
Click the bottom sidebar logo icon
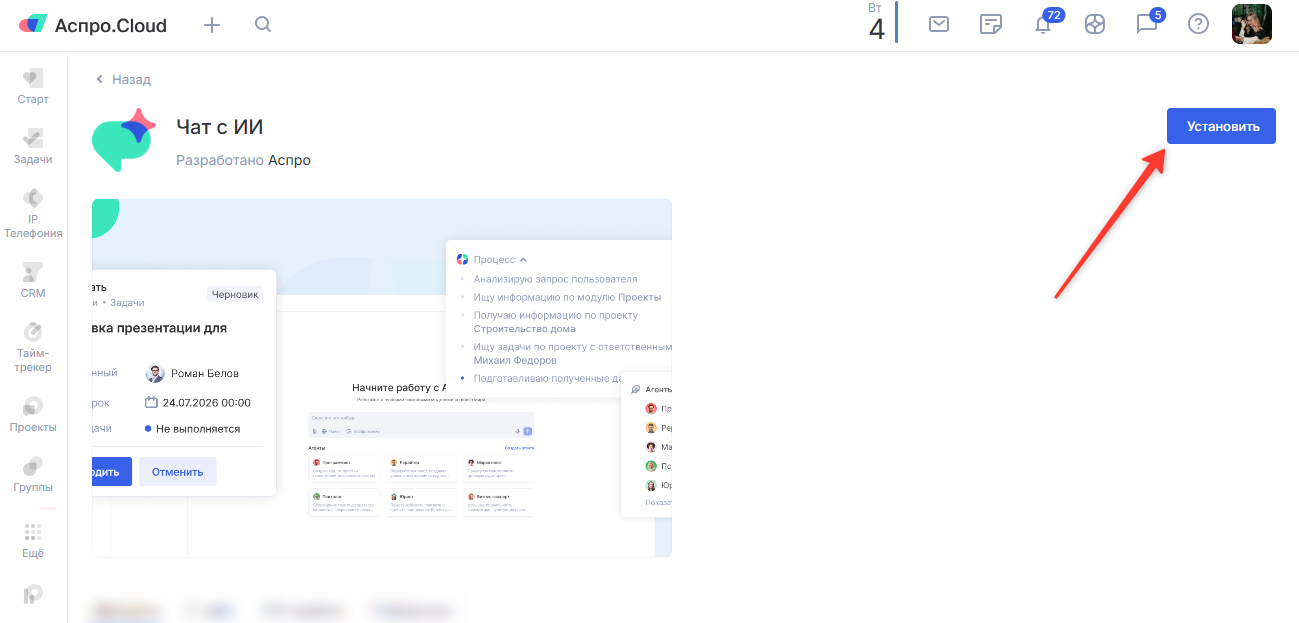tap(33, 594)
